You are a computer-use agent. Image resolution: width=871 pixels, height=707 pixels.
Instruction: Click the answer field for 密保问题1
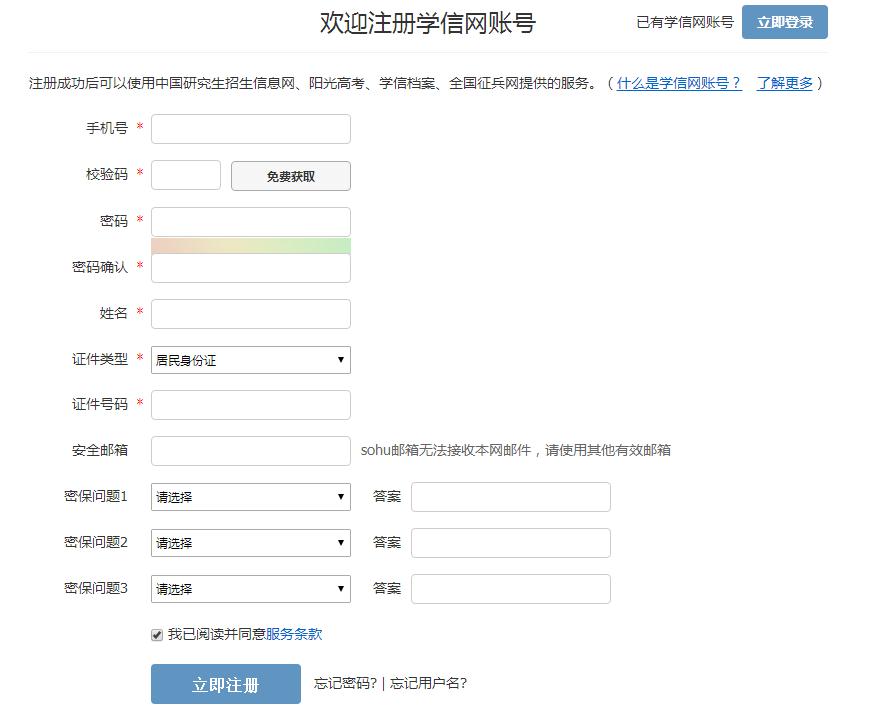coord(510,497)
